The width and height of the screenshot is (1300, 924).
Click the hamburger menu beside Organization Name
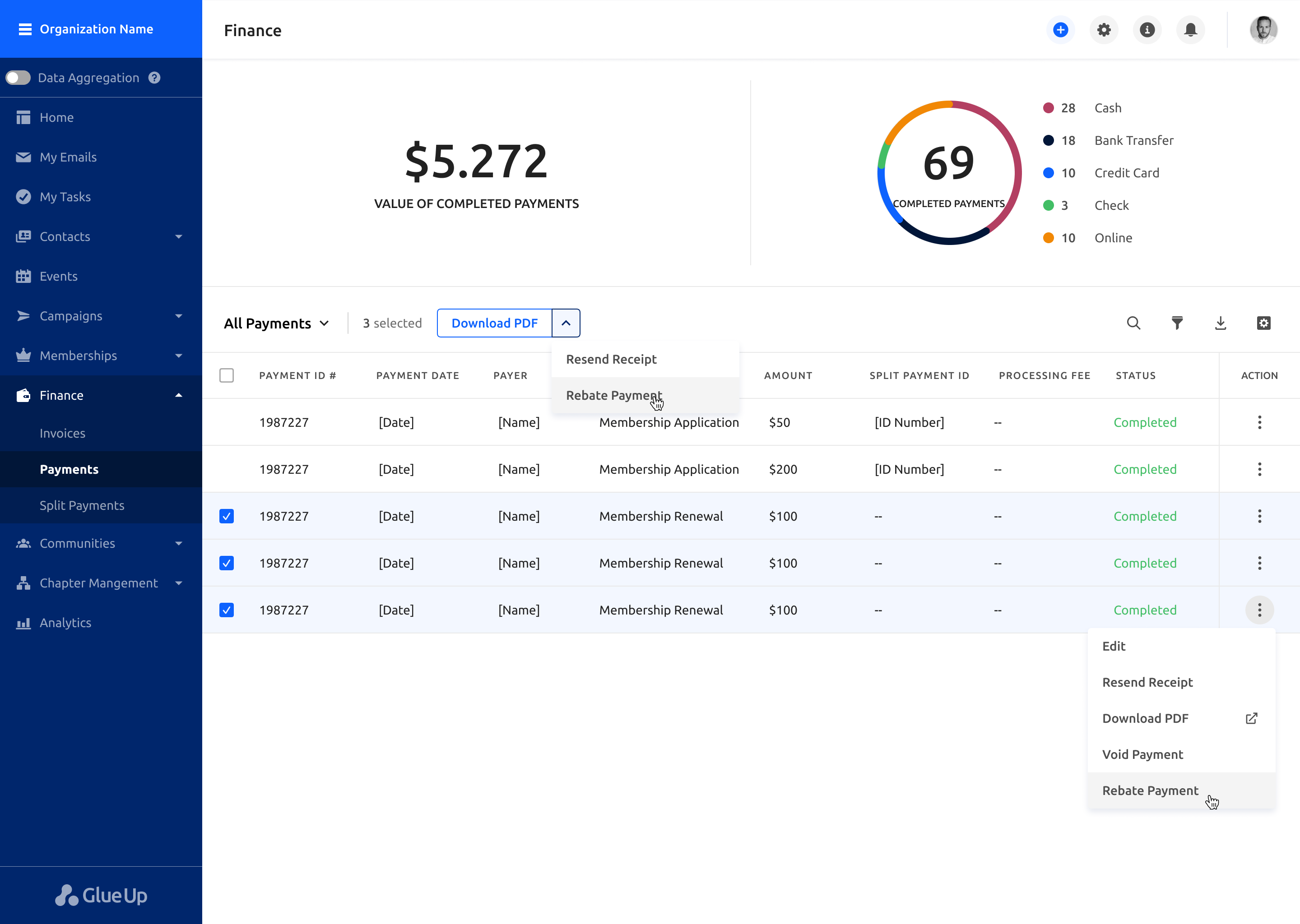click(x=25, y=29)
